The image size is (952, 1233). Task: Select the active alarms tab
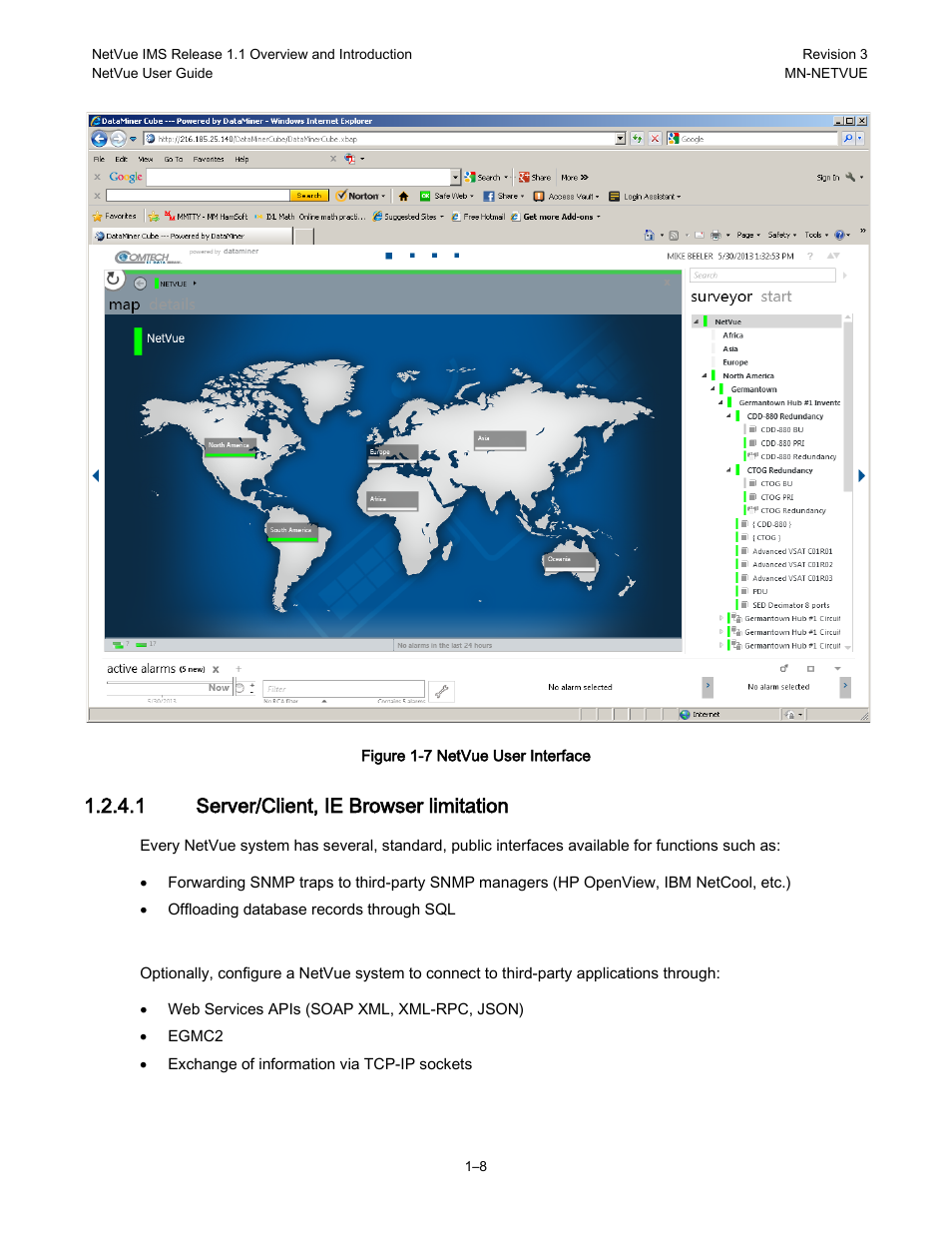click(x=156, y=669)
